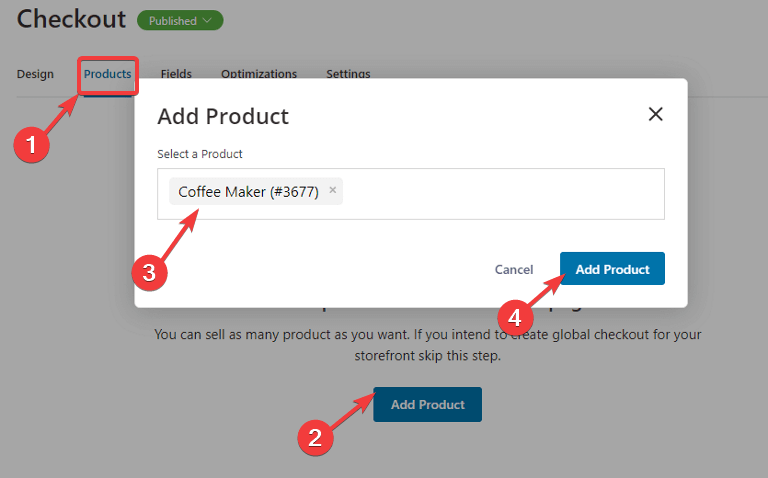Click the Checkout page heading

click(x=72, y=19)
